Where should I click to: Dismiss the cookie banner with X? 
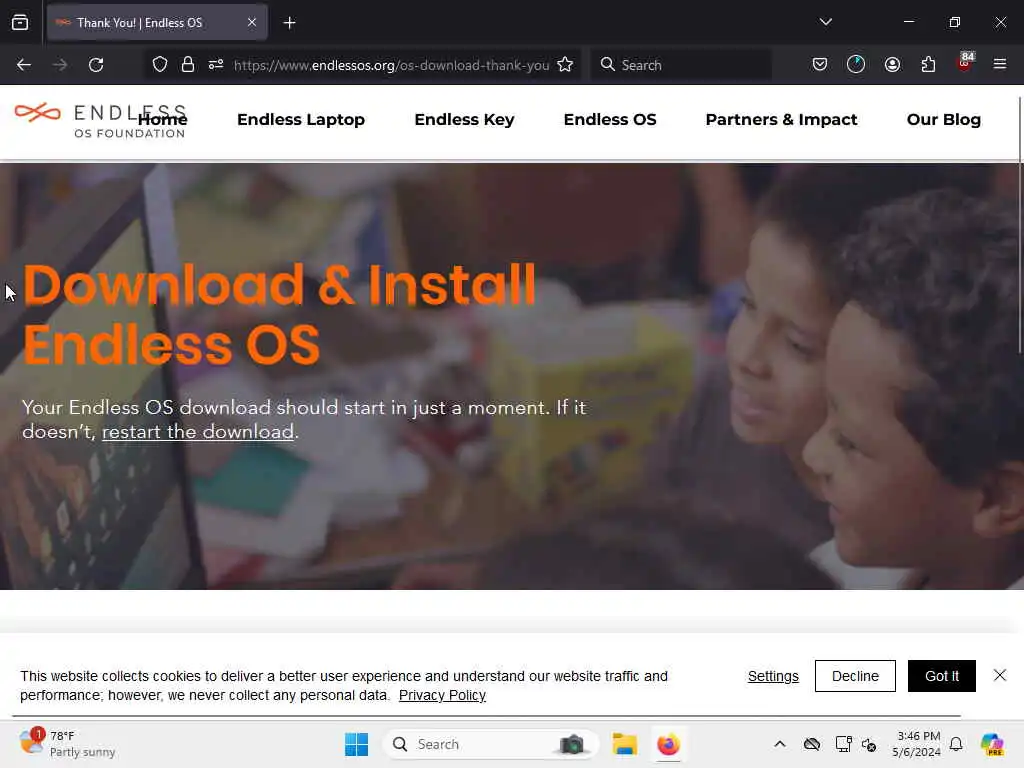coord(1000,675)
